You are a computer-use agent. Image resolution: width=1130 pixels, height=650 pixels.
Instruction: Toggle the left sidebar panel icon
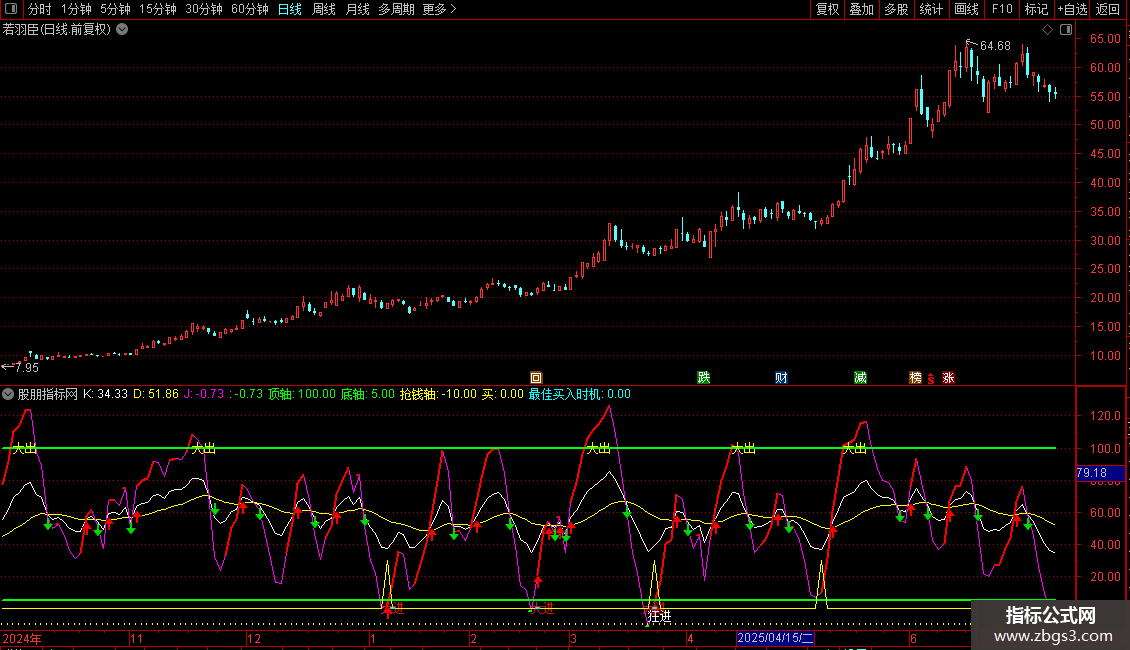(x=11, y=9)
